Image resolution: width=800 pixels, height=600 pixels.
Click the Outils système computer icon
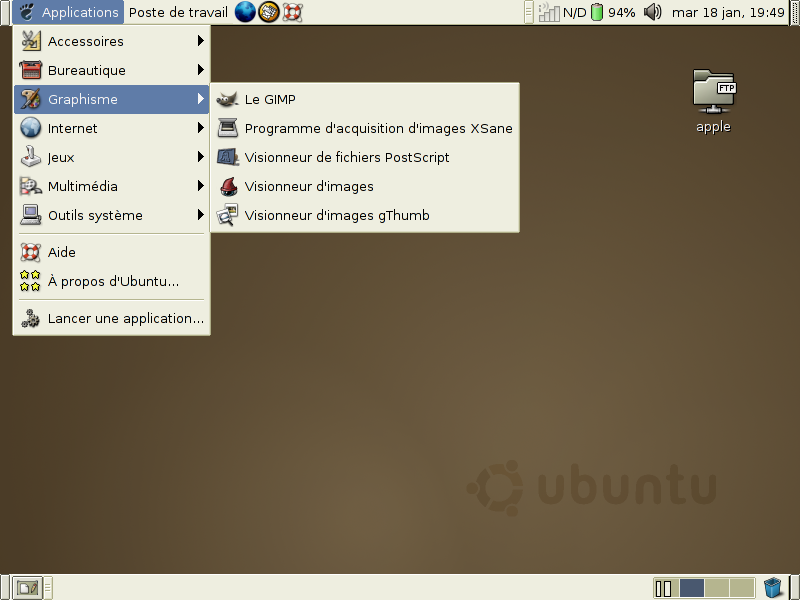coord(31,215)
